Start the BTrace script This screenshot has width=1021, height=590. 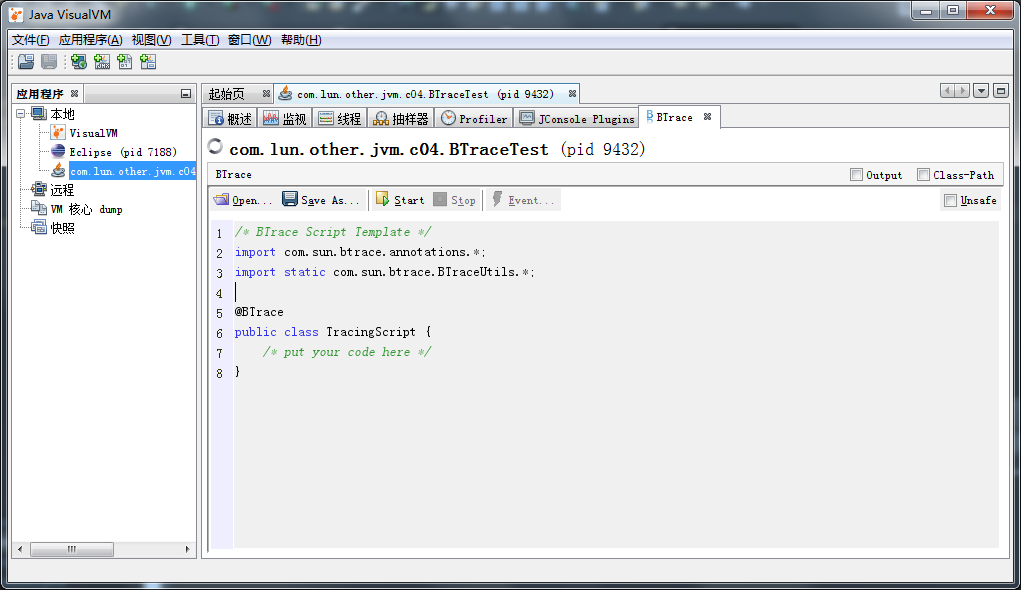(400, 200)
